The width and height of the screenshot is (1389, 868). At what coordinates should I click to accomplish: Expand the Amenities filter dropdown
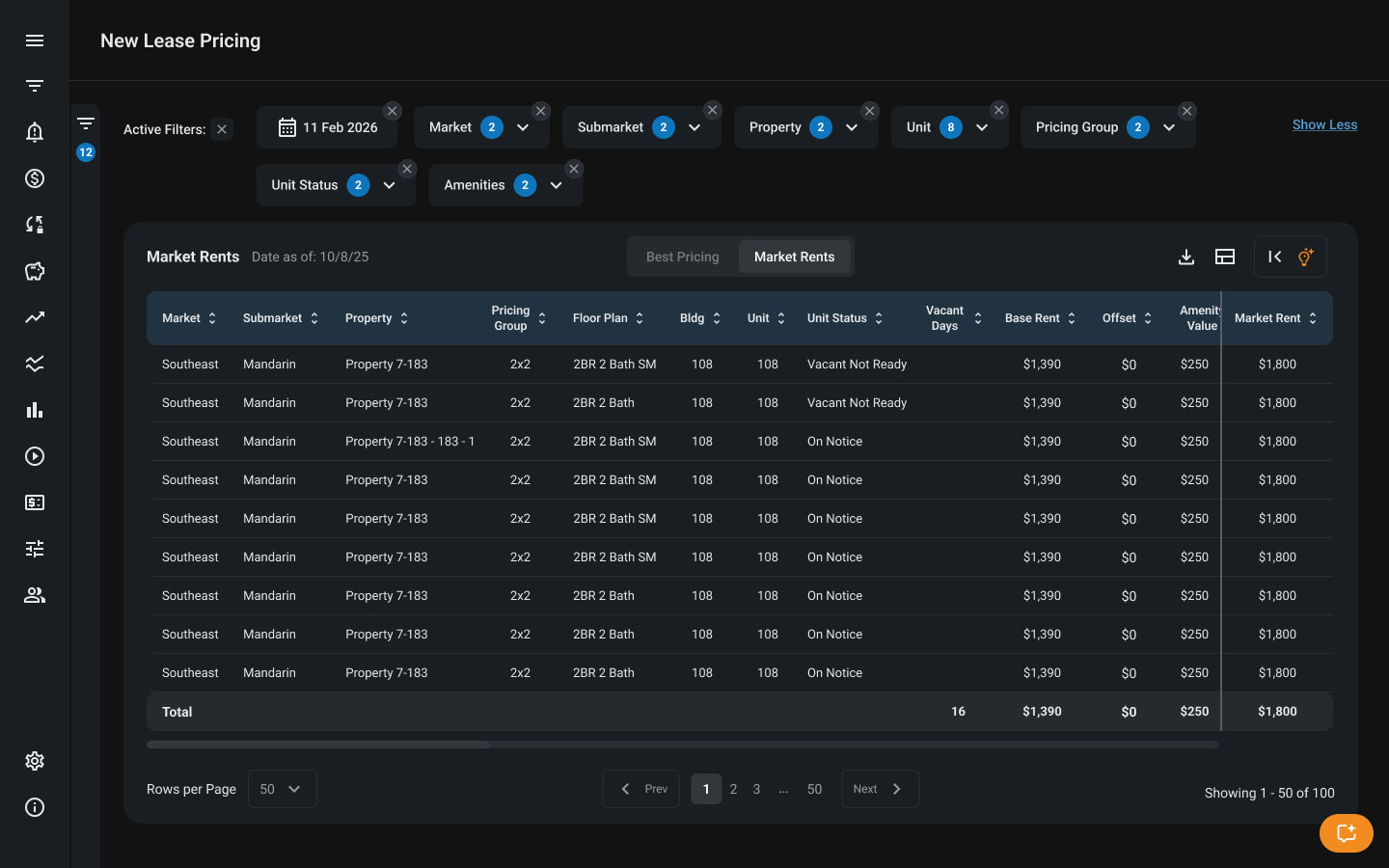557,185
